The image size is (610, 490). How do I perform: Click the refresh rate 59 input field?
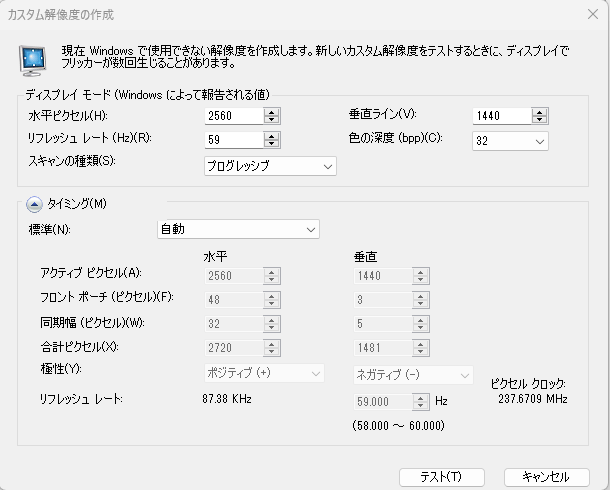pyautogui.click(x=234, y=140)
